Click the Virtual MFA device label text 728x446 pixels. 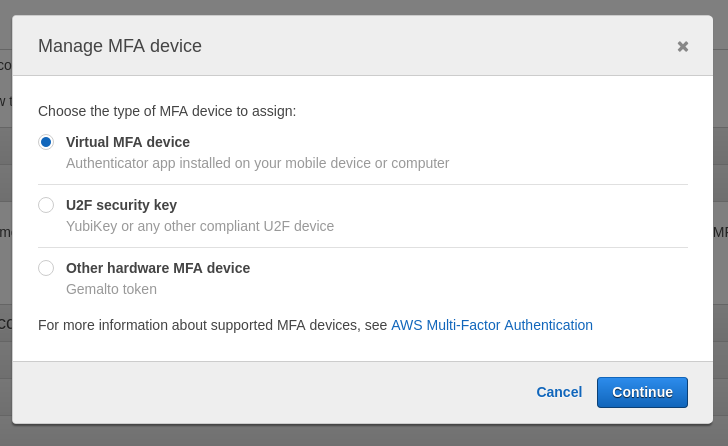[128, 142]
